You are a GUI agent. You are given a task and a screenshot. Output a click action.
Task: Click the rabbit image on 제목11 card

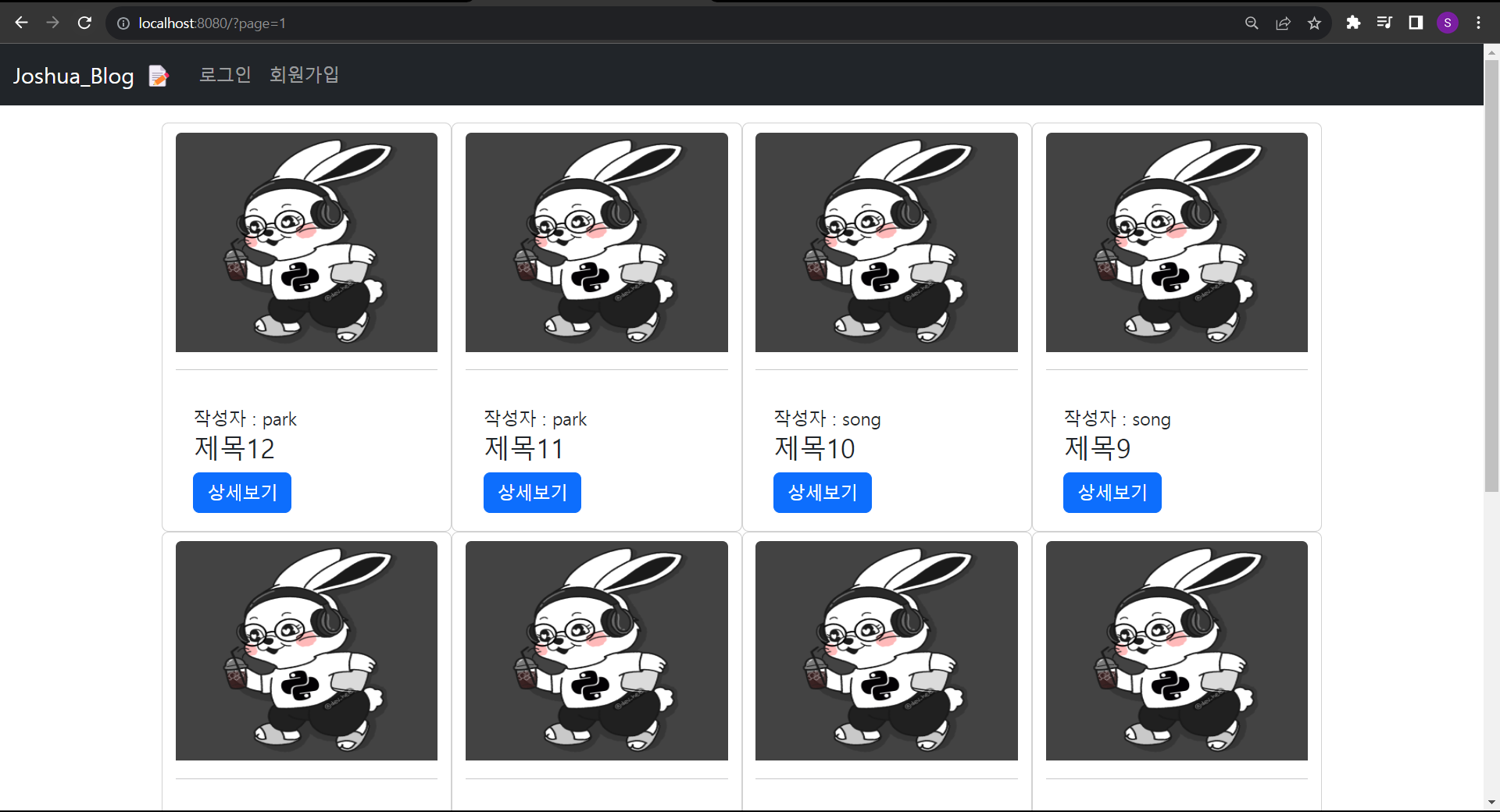pyautogui.click(x=597, y=242)
